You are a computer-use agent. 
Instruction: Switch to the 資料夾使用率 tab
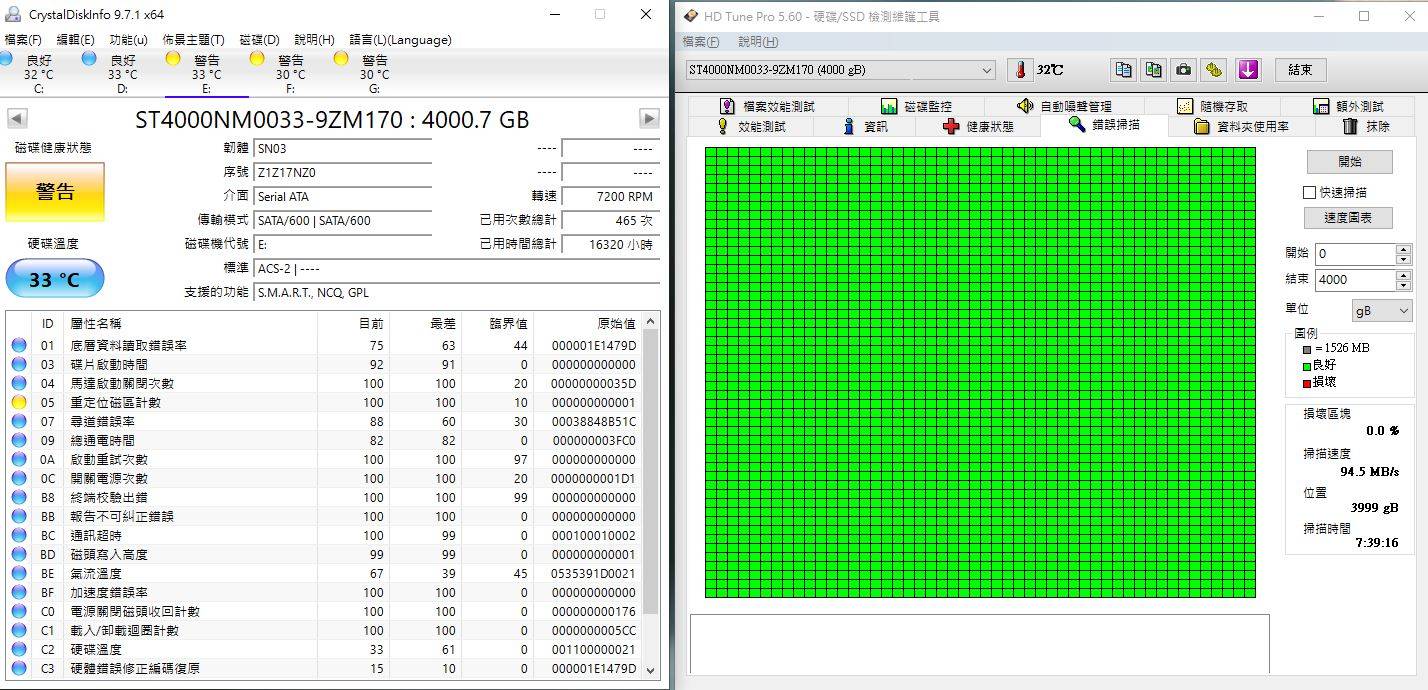pos(1241,127)
